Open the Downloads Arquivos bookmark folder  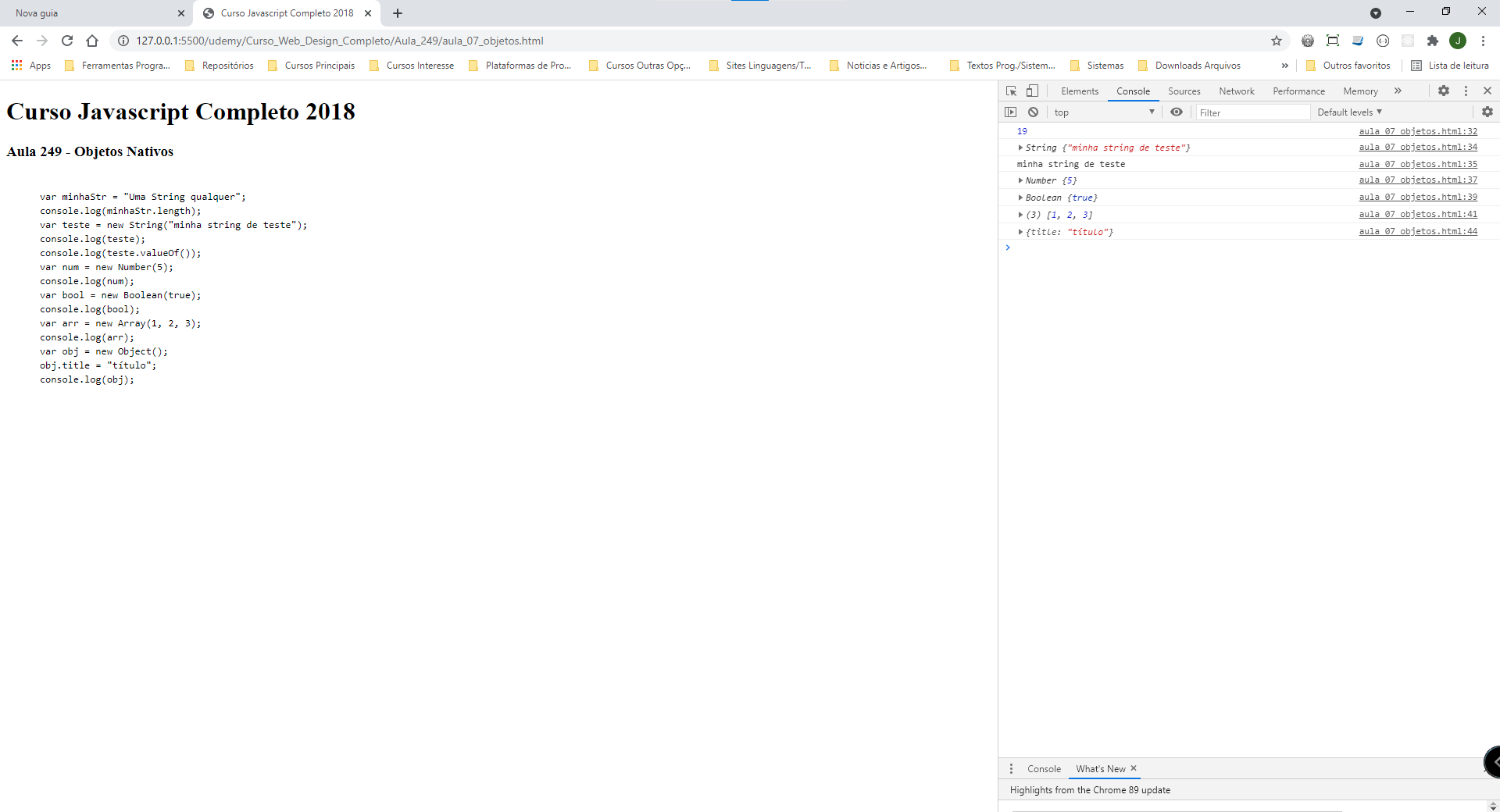tap(1189, 66)
